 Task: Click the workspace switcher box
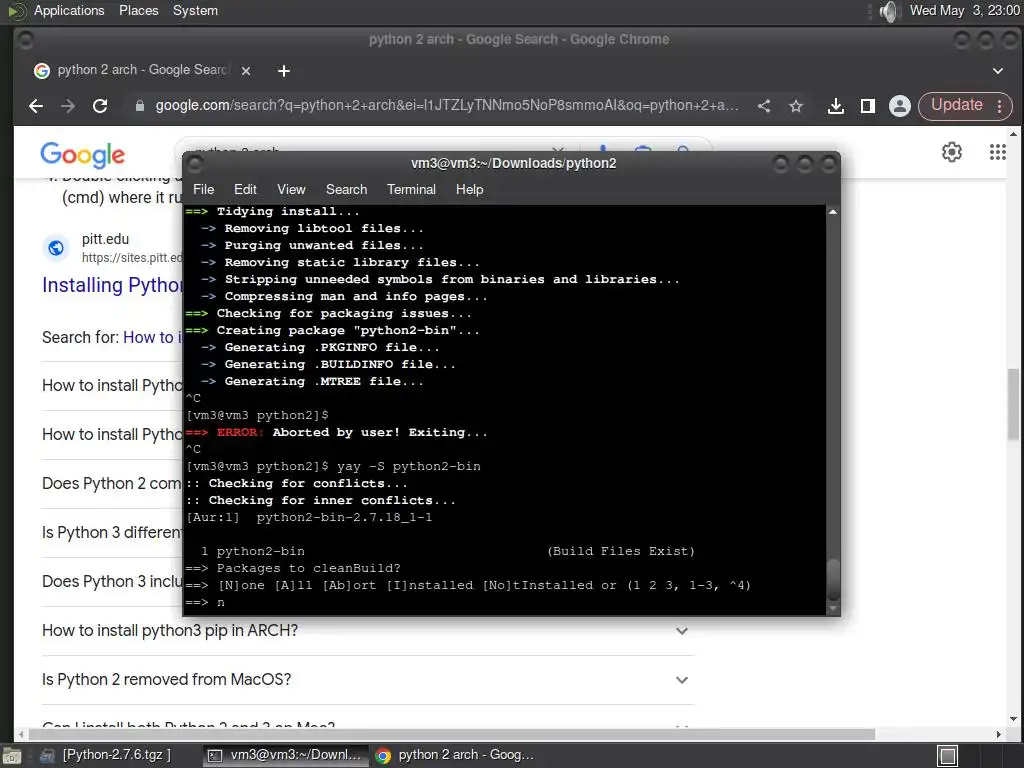click(948, 756)
